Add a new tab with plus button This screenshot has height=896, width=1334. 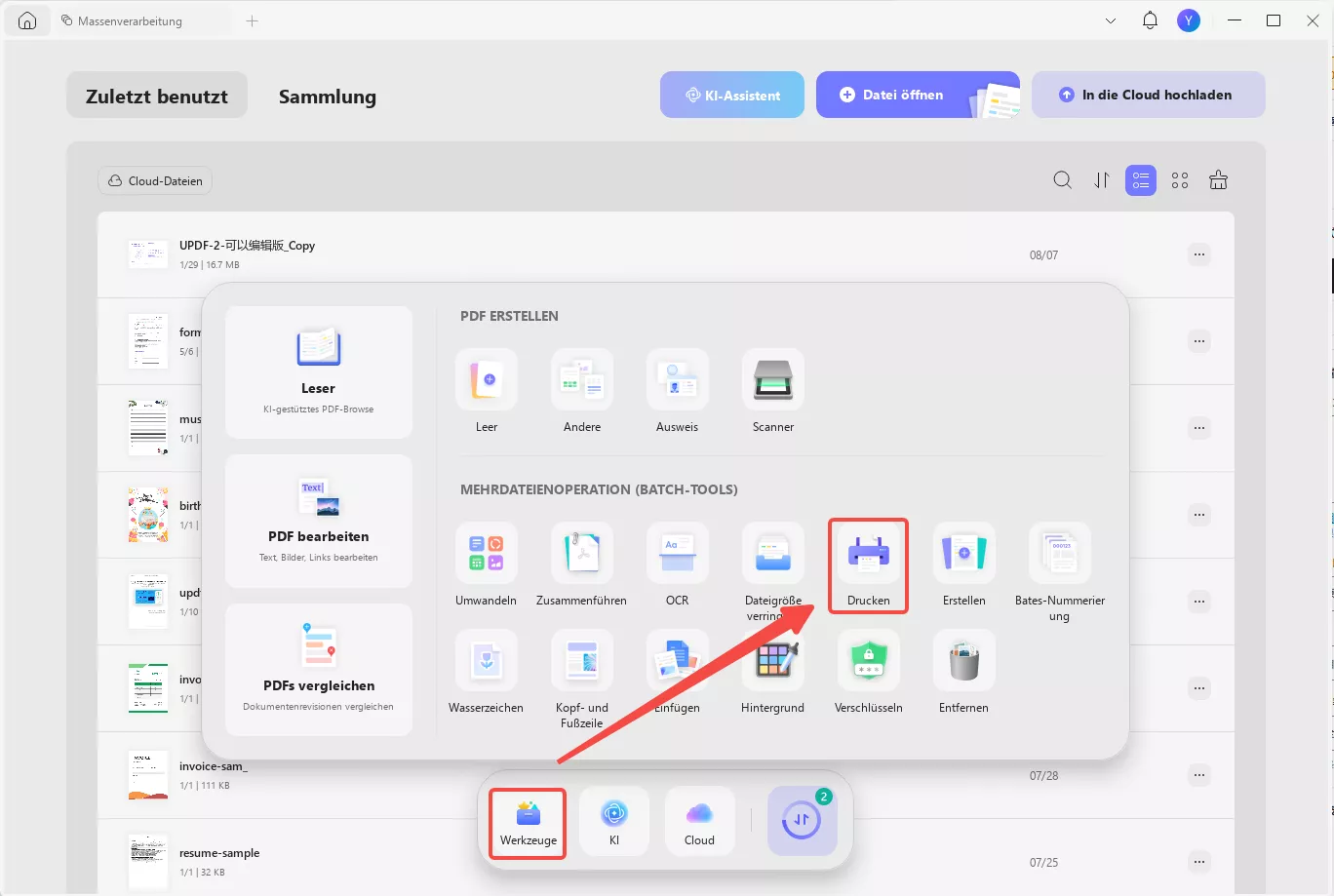click(253, 20)
